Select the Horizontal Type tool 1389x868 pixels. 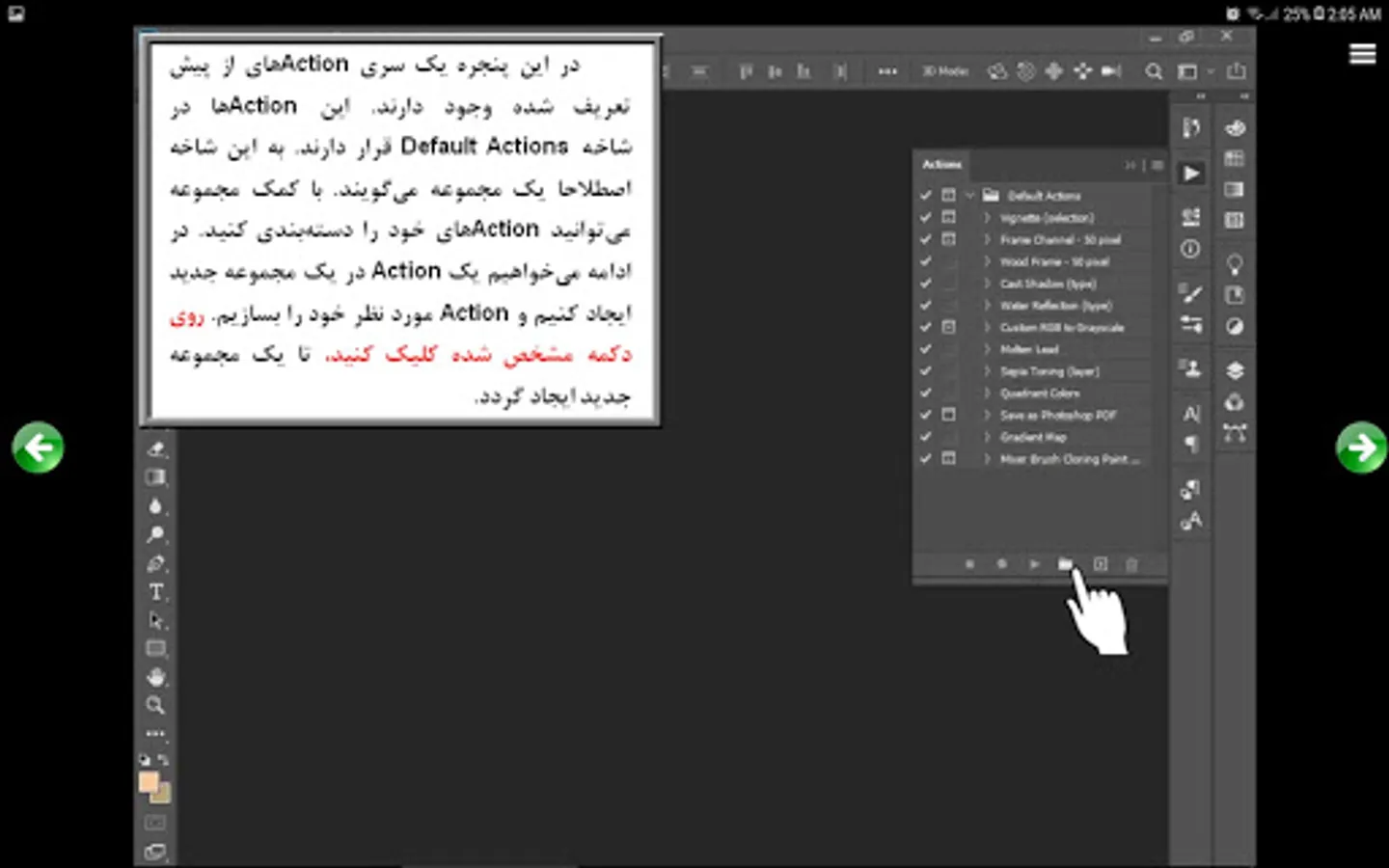point(155,592)
